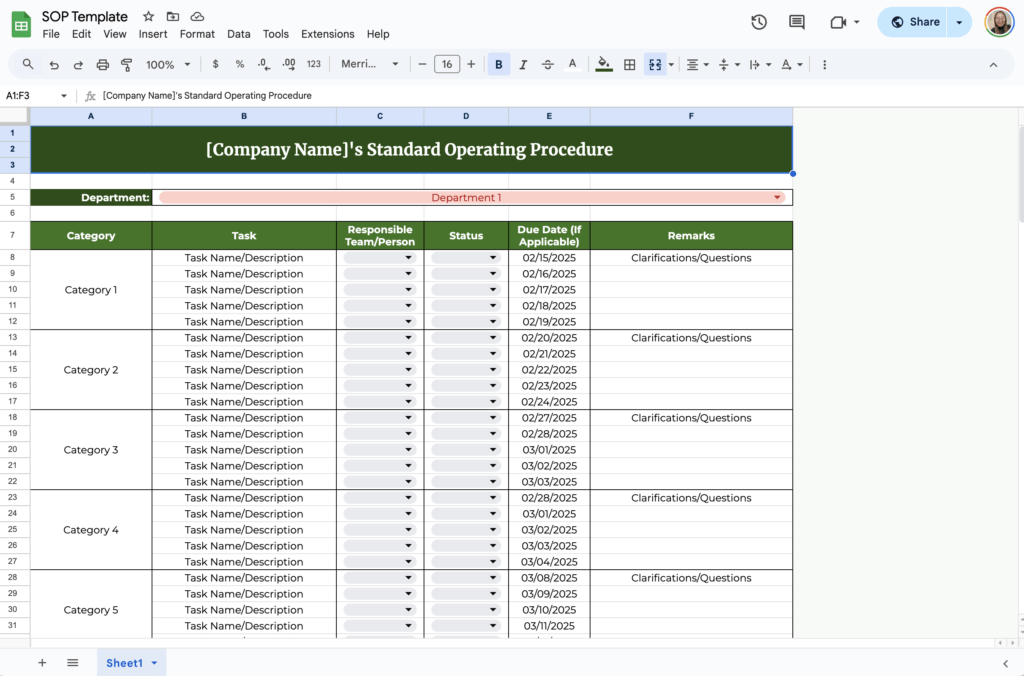1024x676 pixels.
Task: Select the Category 3 merged cell
Action: (x=91, y=449)
